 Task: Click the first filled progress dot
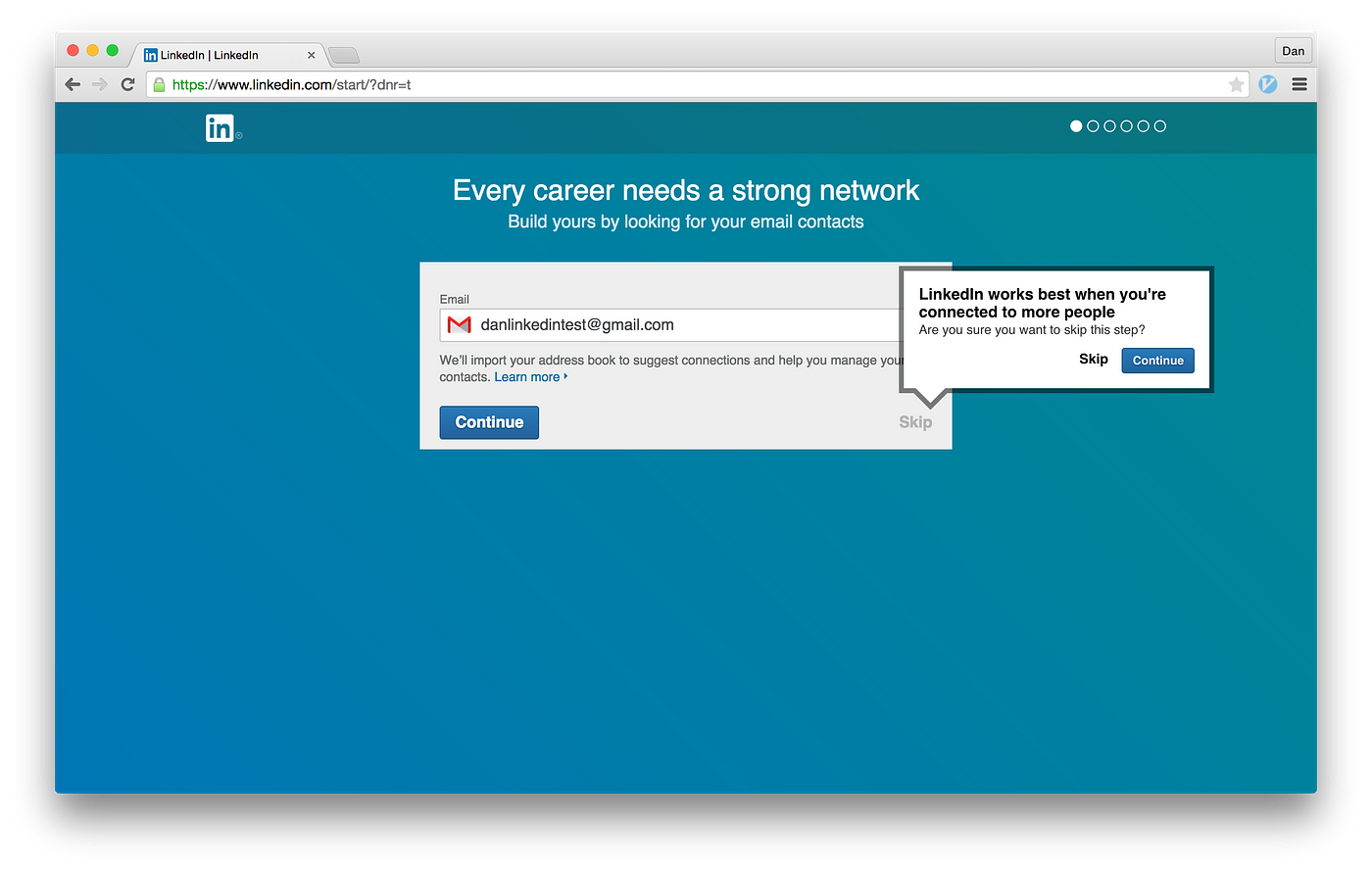tap(1076, 126)
